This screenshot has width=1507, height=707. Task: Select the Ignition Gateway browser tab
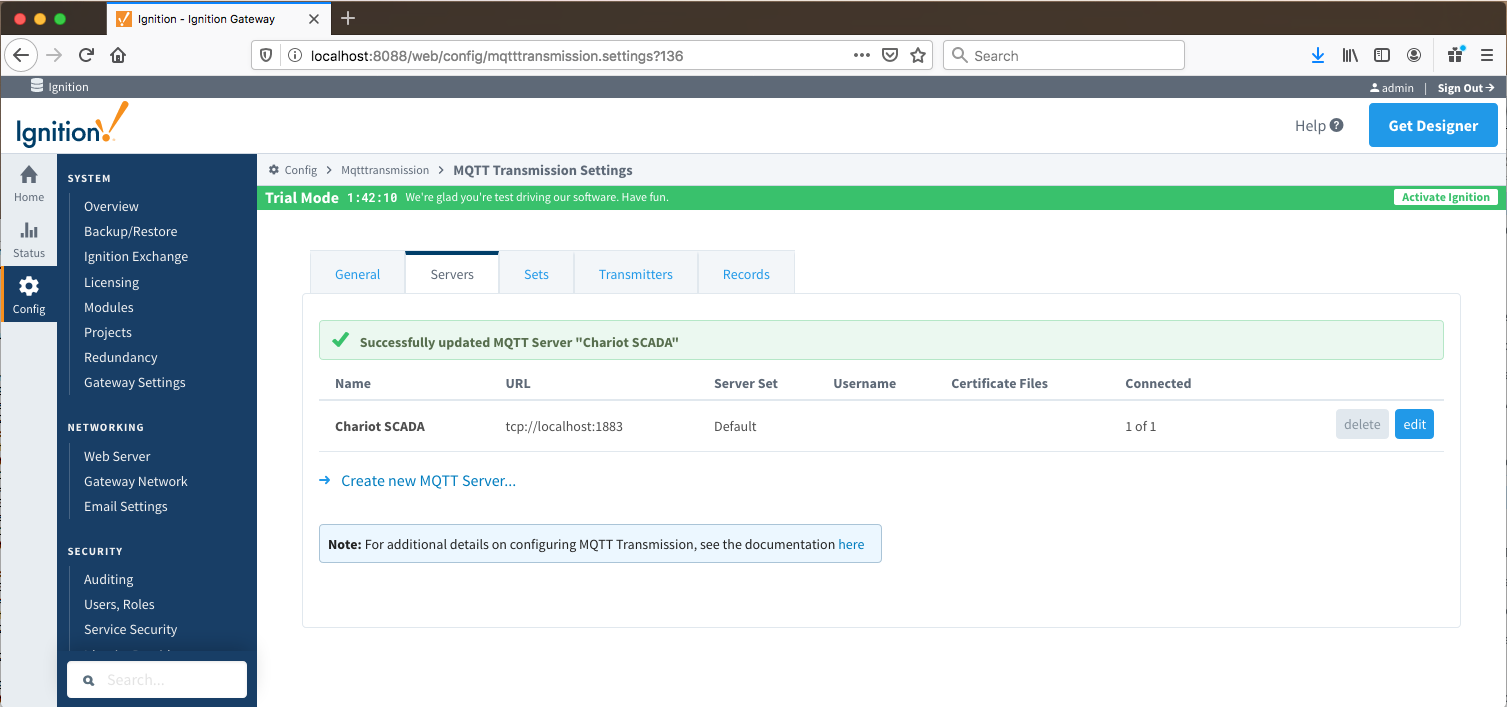(218, 18)
